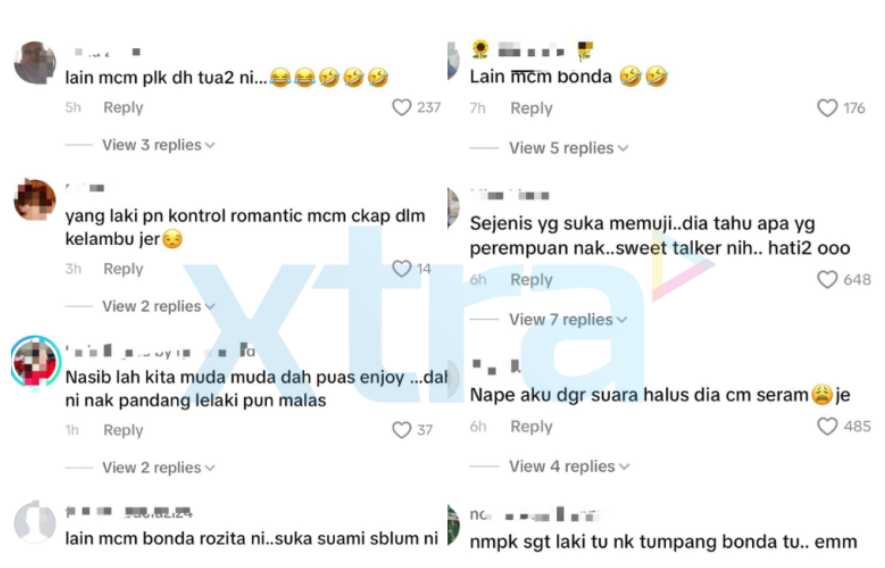Viewport: 885px width, 568px height.
Task: Expand 'View 7 replies' thread
Action: click(x=568, y=320)
